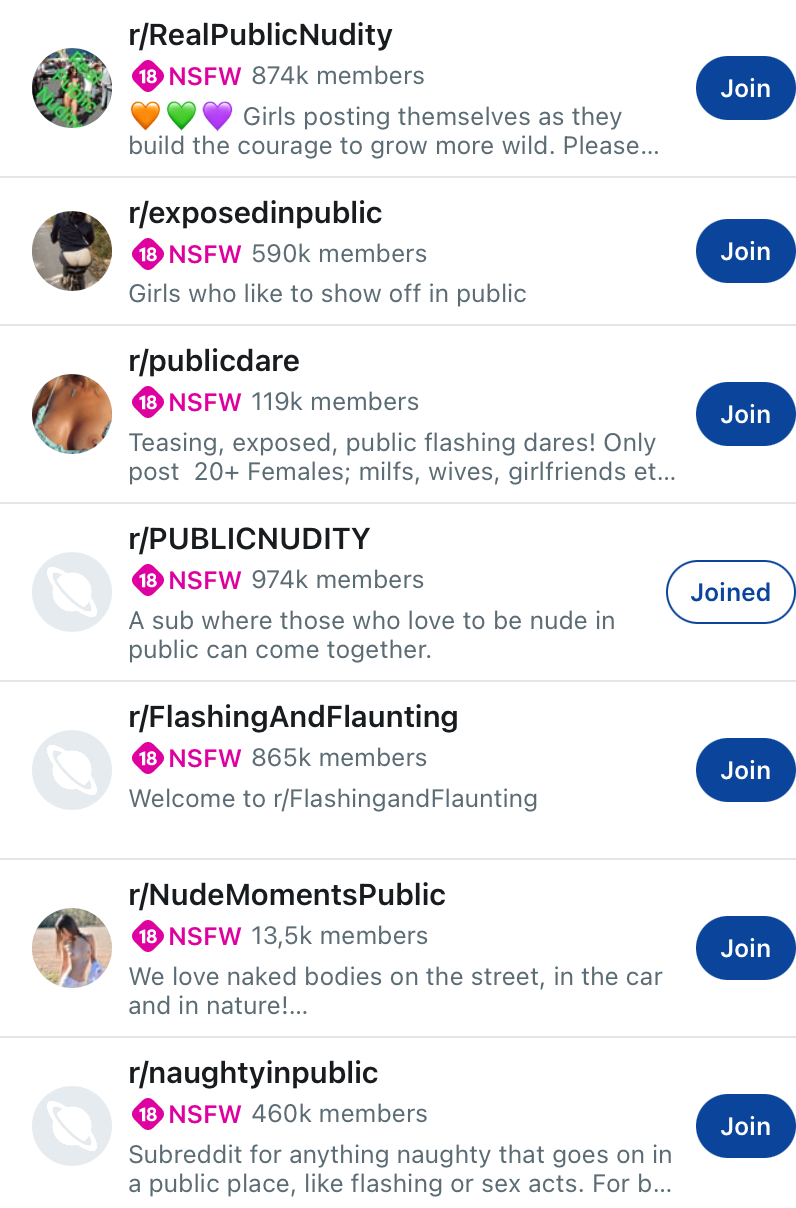
Task: Toggle the Joined button for r/PUBLICNUDITY
Action: pyautogui.click(x=730, y=592)
